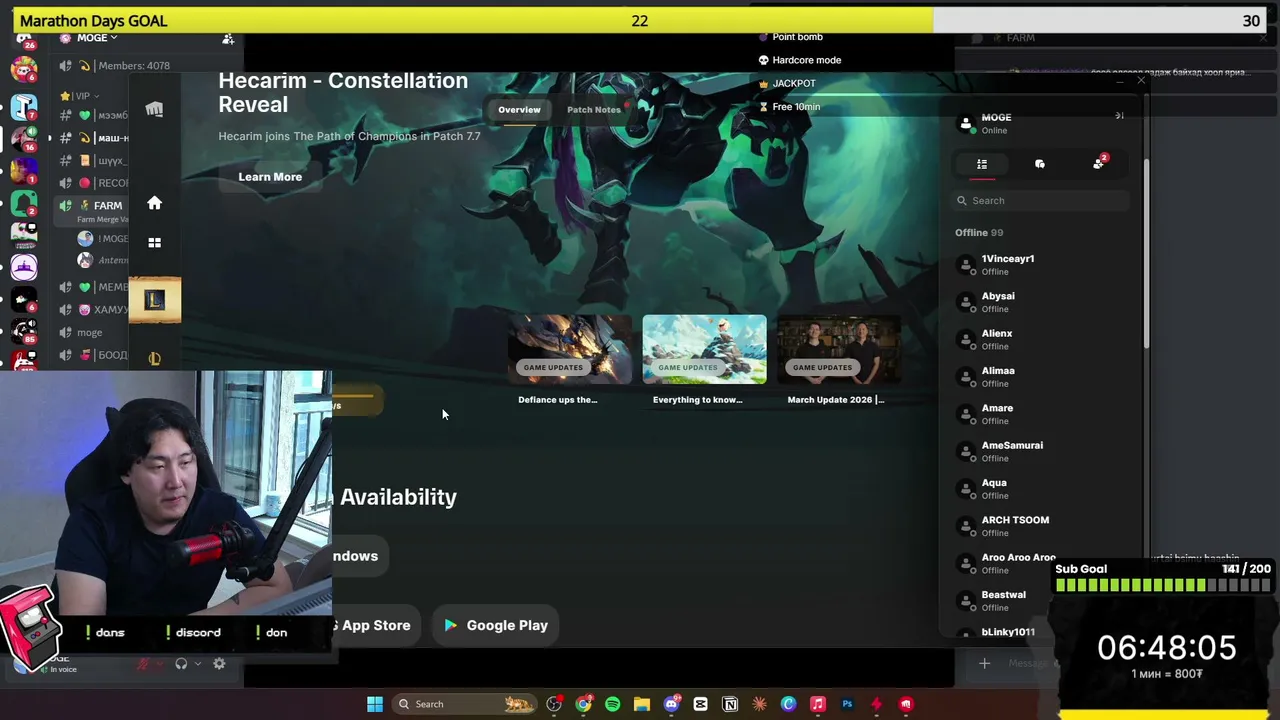Viewport: 1280px width, 720px height.
Task: Click the Windows Start button
Action: point(375,704)
